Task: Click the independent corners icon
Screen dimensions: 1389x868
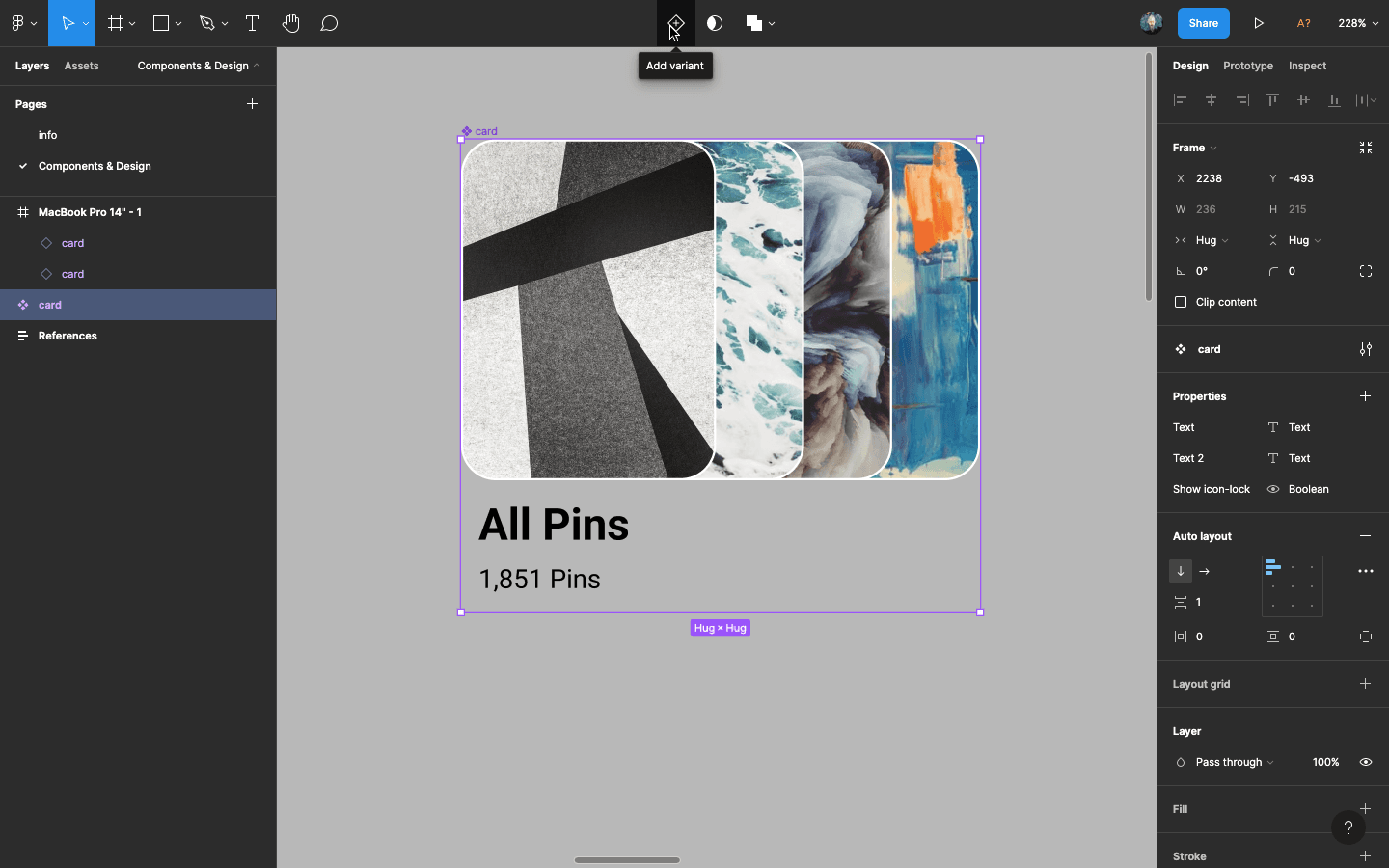Action: [1366, 271]
